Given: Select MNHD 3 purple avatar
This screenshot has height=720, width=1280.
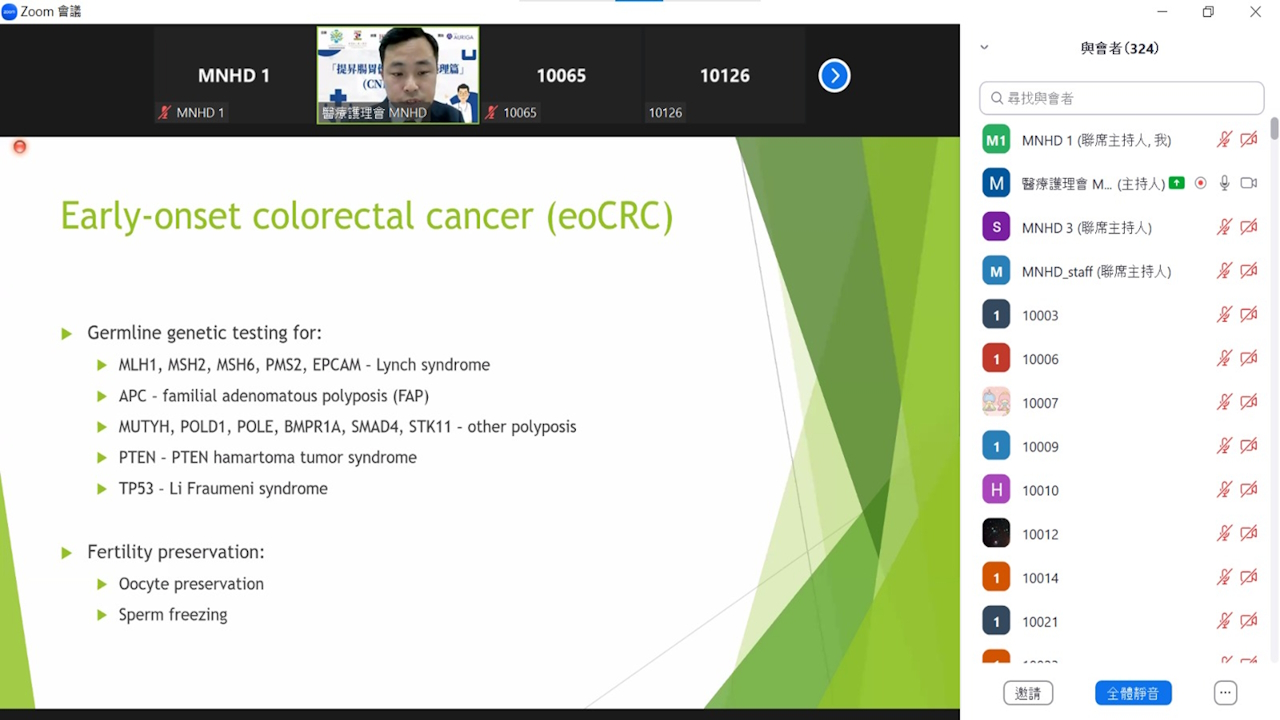Looking at the screenshot, I should 996,227.
